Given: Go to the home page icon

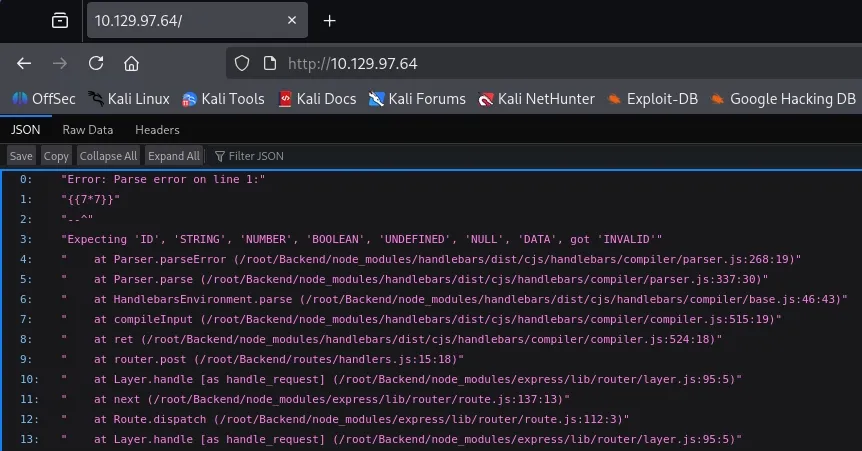Looking at the screenshot, I should click(x=131, y=64).
